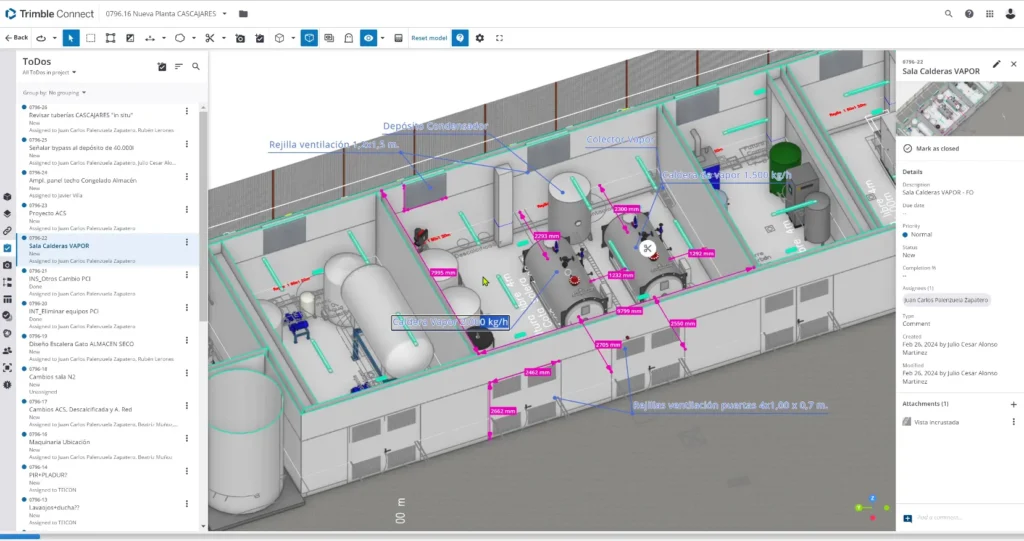Toggle the ghost transparency mode

349,38
